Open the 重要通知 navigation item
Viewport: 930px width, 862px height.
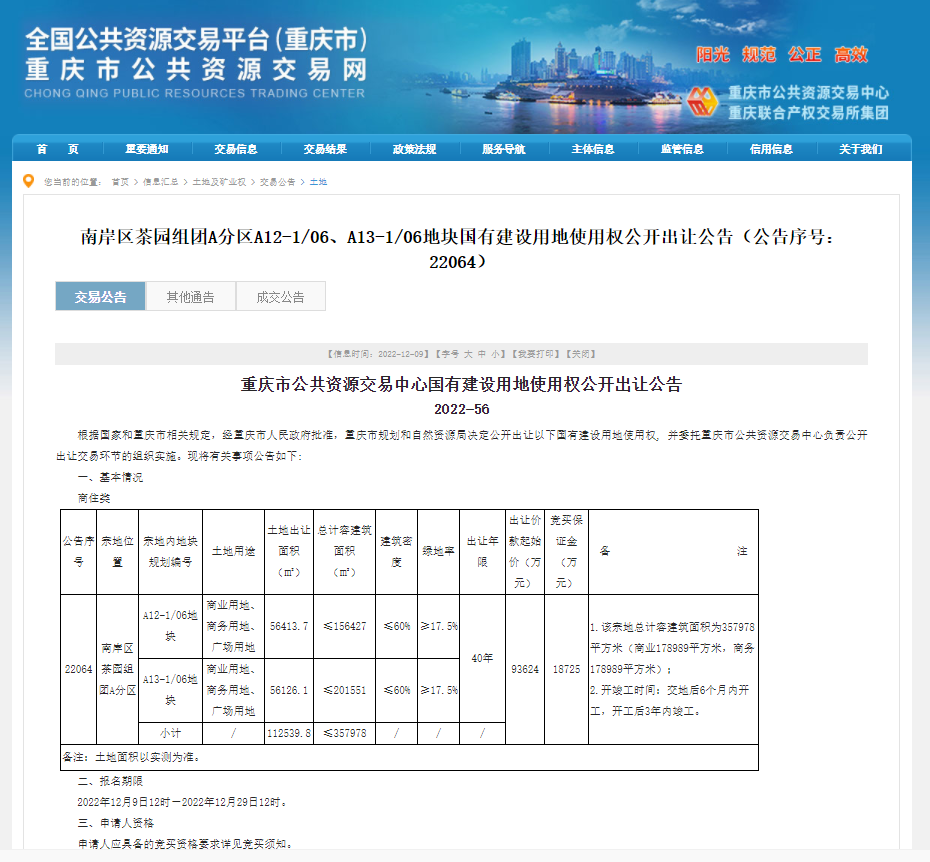(146, 149)
